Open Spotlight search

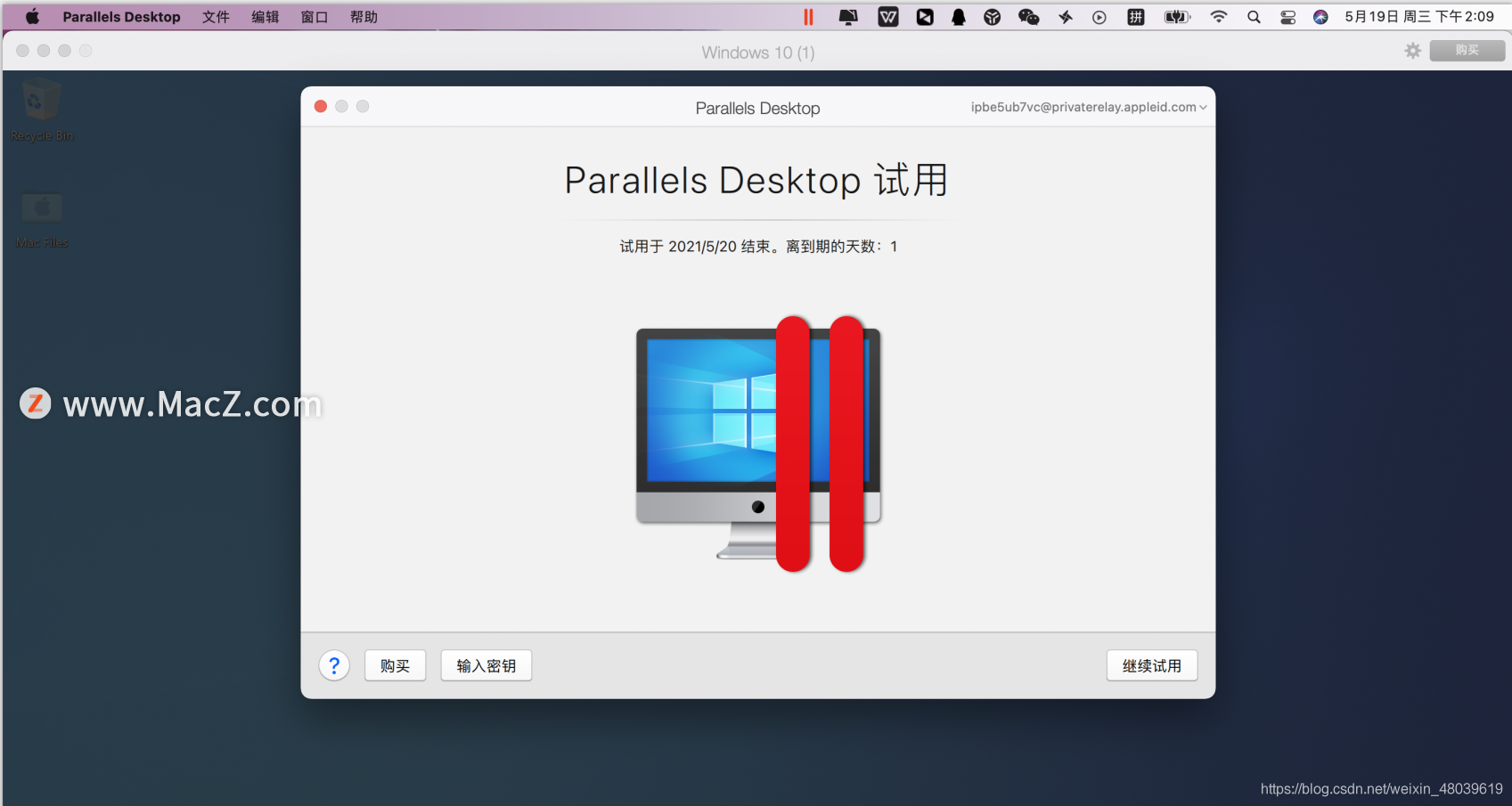click(1254, 17)
